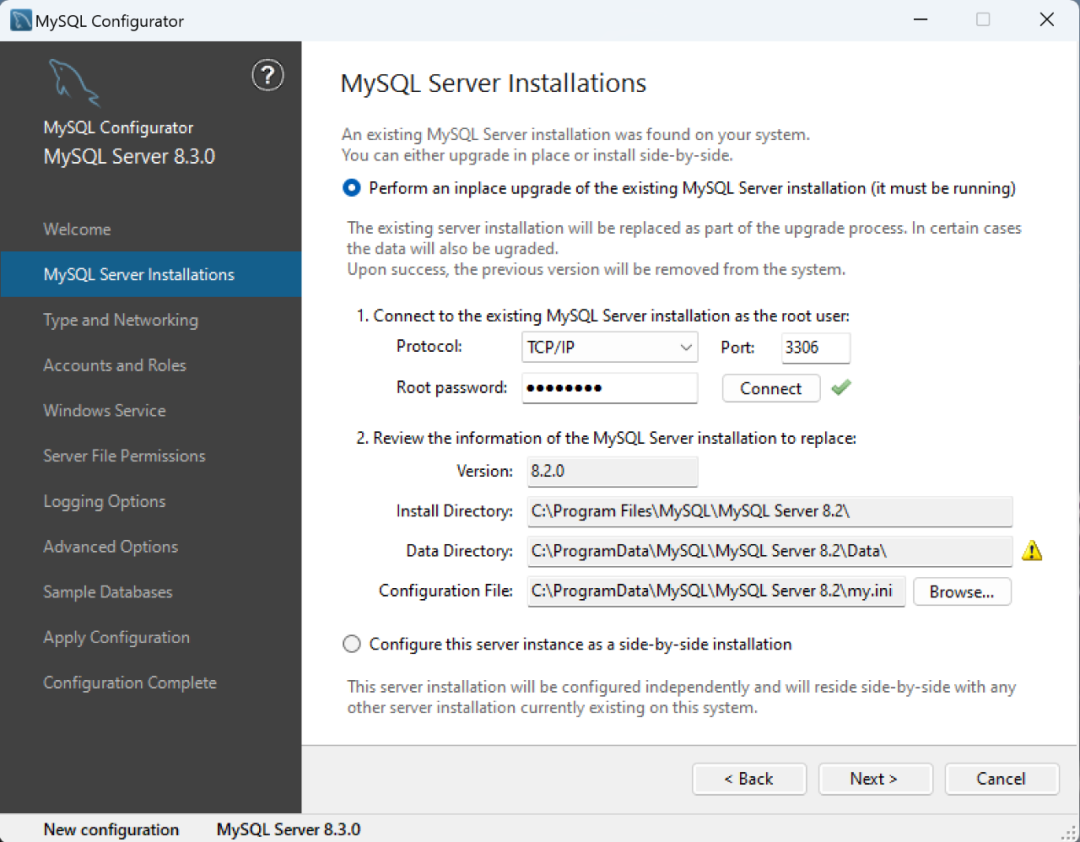Screen dimensions: 1080x842
Task: Click into the Port number field
Action: pos(815,347)
